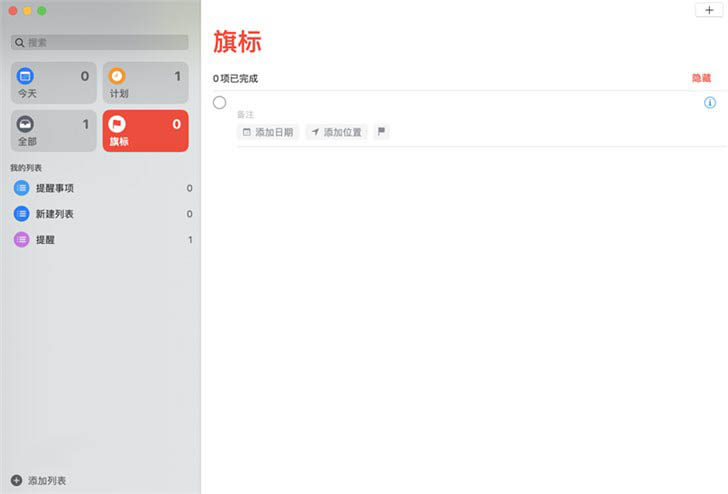The image size is (728, 494).
Task: Click the blue info icon on reminder
Action: pyautogui.click(x=710, y=103)
